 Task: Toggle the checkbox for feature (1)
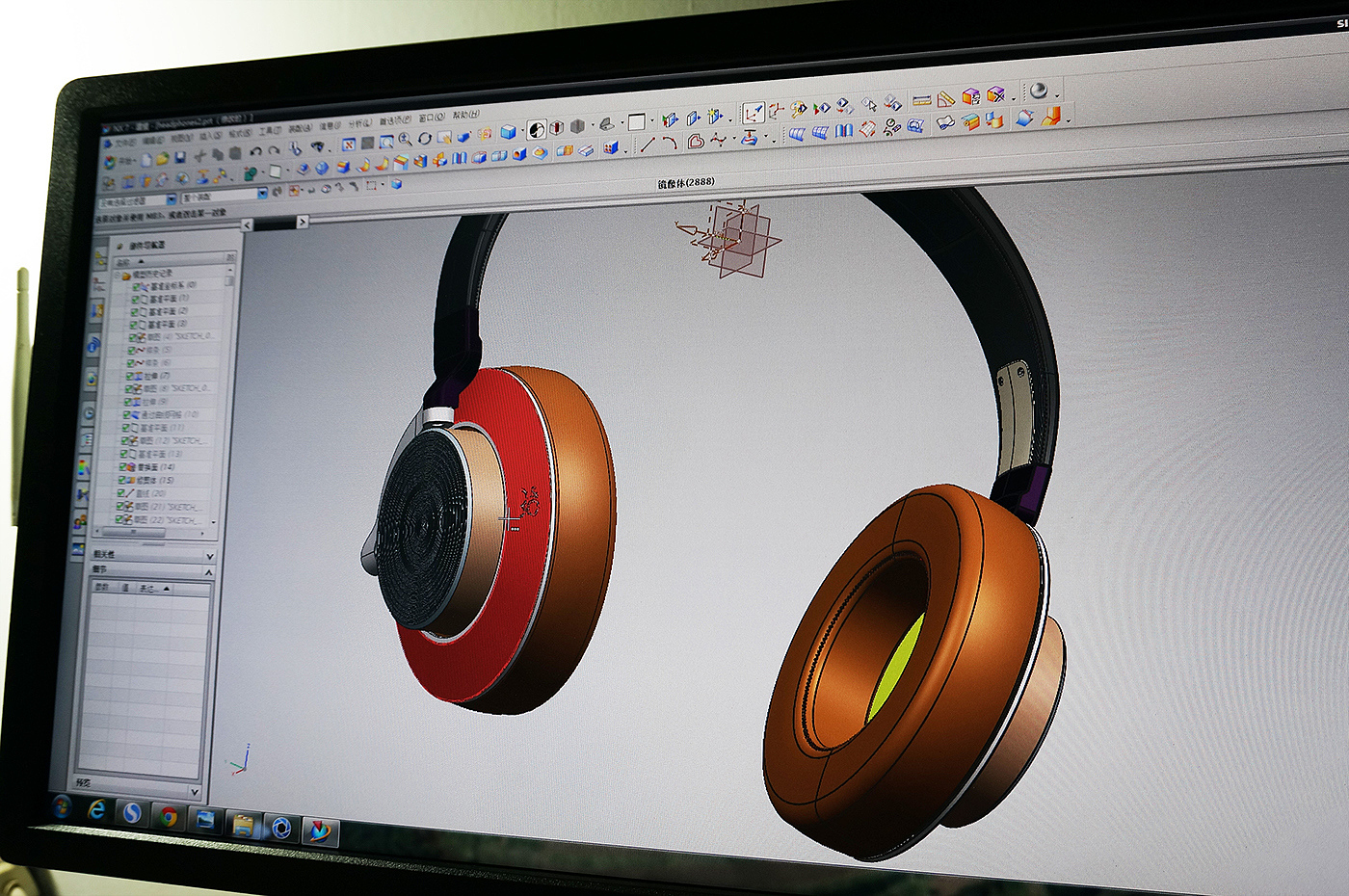(135, 300)
